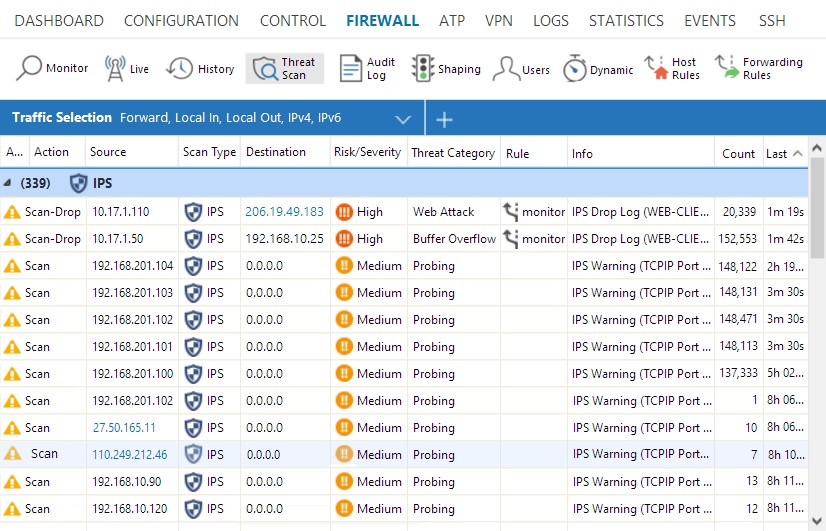The height and width of the screenshot is (531, 826).
Task: Open the Monitor view magnifier icon
Action: tap(30, 68)
